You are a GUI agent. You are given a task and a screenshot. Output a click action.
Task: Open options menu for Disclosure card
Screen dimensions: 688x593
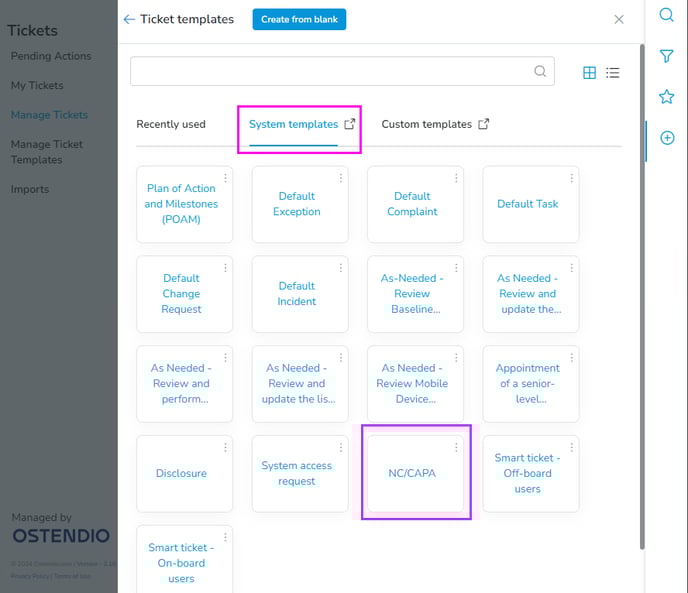click(x=225, y=447)
